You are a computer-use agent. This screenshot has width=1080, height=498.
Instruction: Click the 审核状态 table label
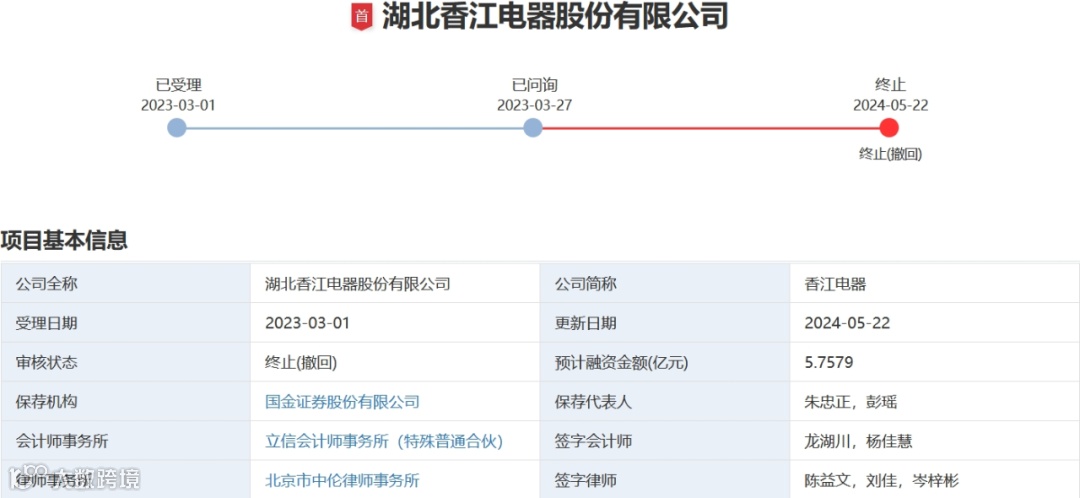(x=46, y=362)
